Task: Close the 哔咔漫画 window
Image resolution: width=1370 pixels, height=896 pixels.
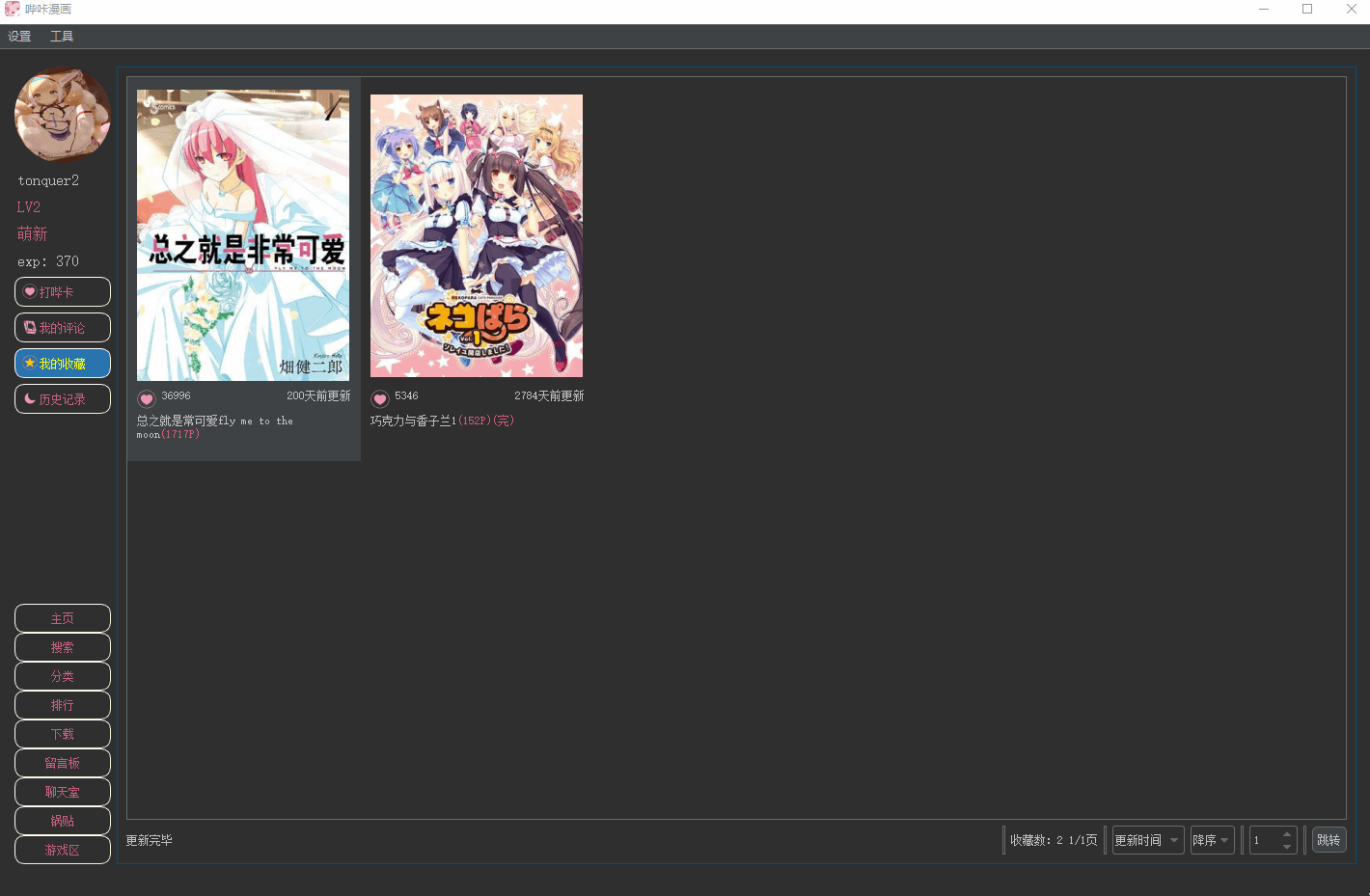Action: click(x=1351, y=9)
